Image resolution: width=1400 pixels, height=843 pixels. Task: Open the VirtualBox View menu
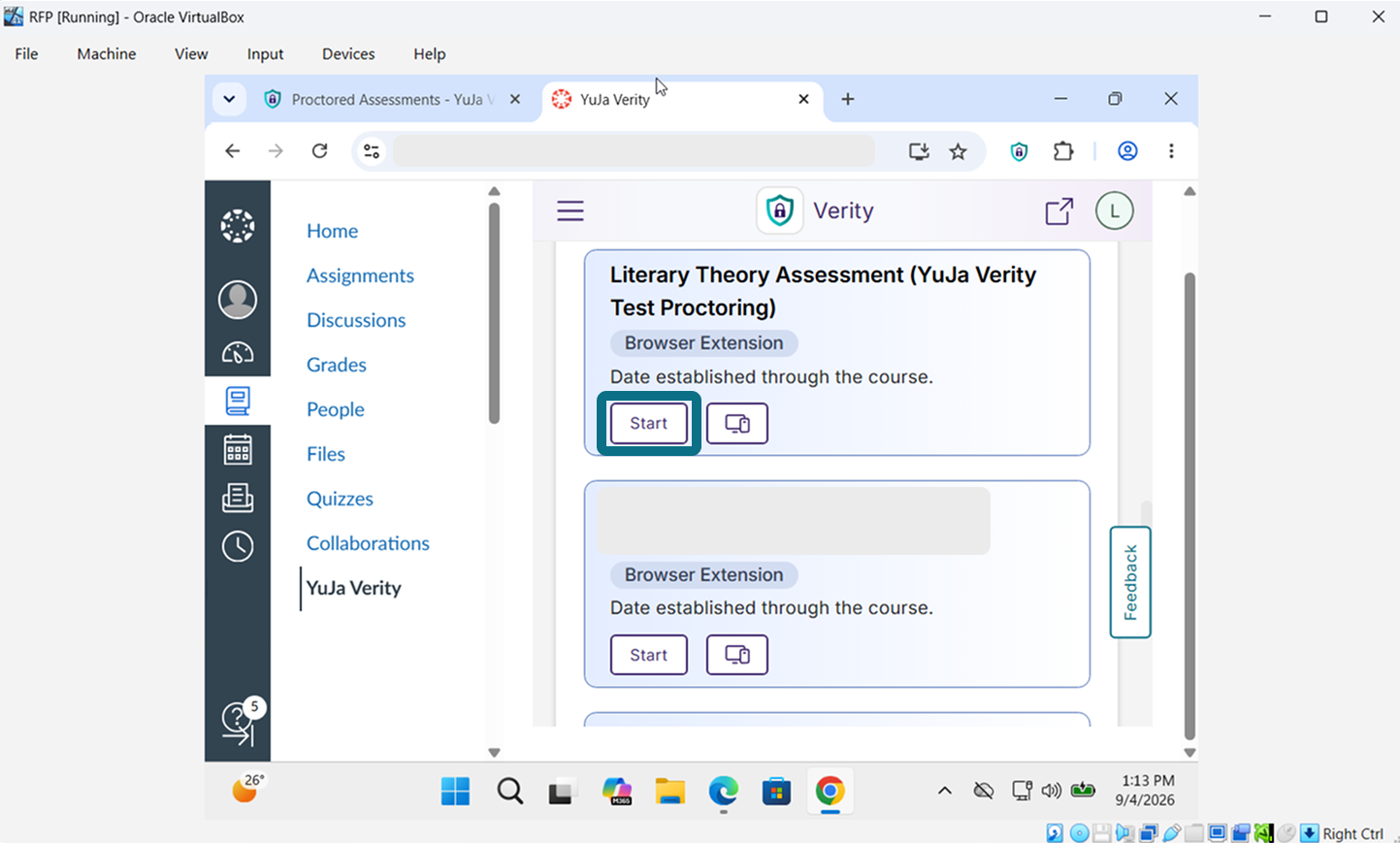[x=191, y=54]
